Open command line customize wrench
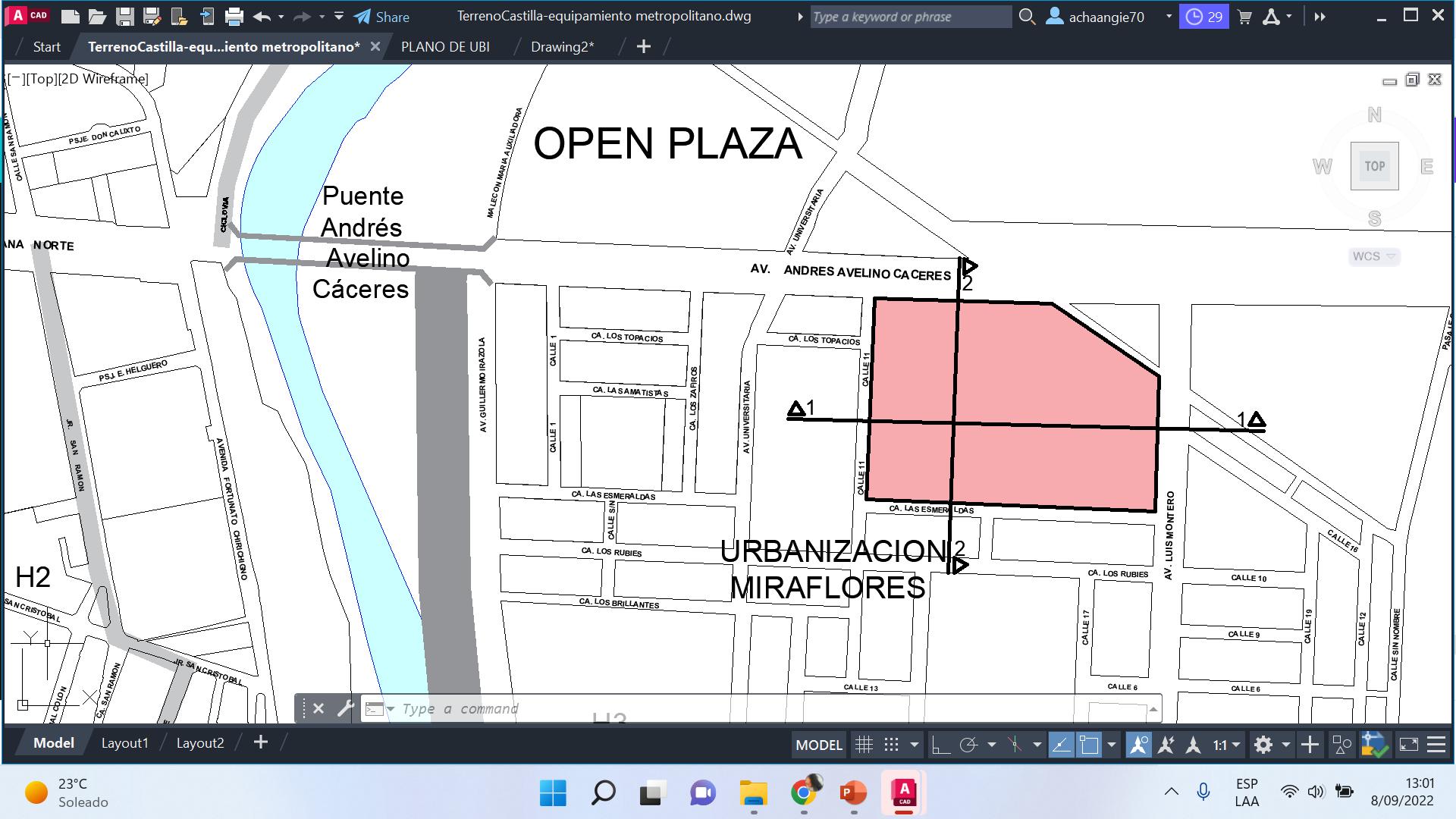 [x=345, y=708]
